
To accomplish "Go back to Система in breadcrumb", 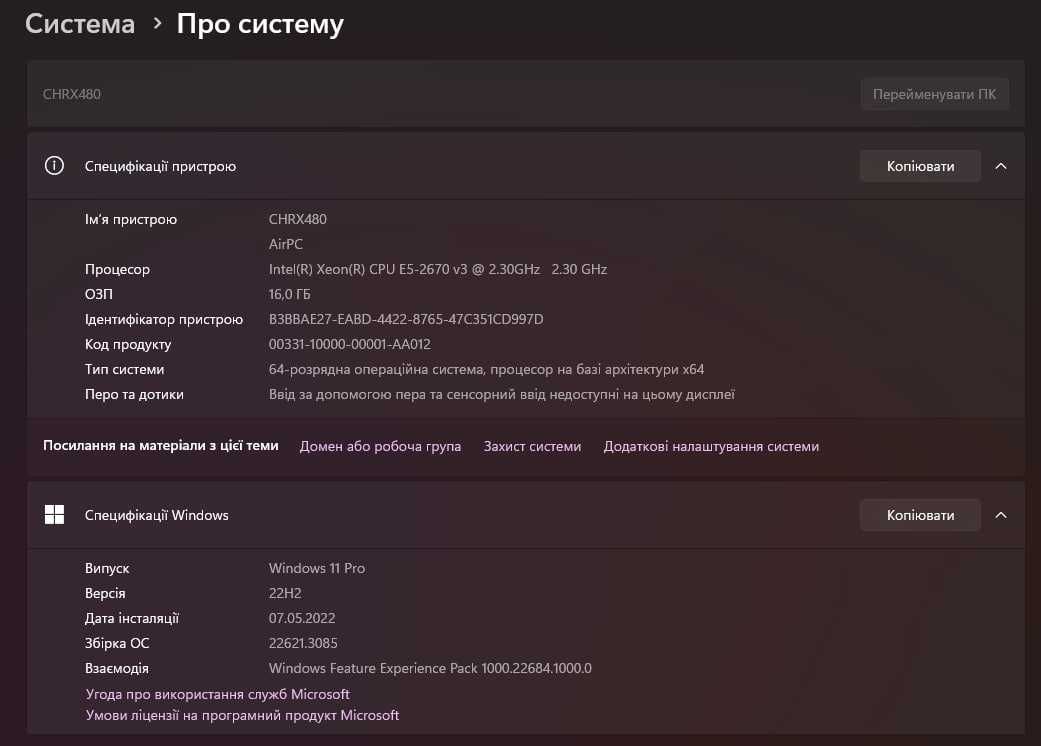I will click(80, 24).
